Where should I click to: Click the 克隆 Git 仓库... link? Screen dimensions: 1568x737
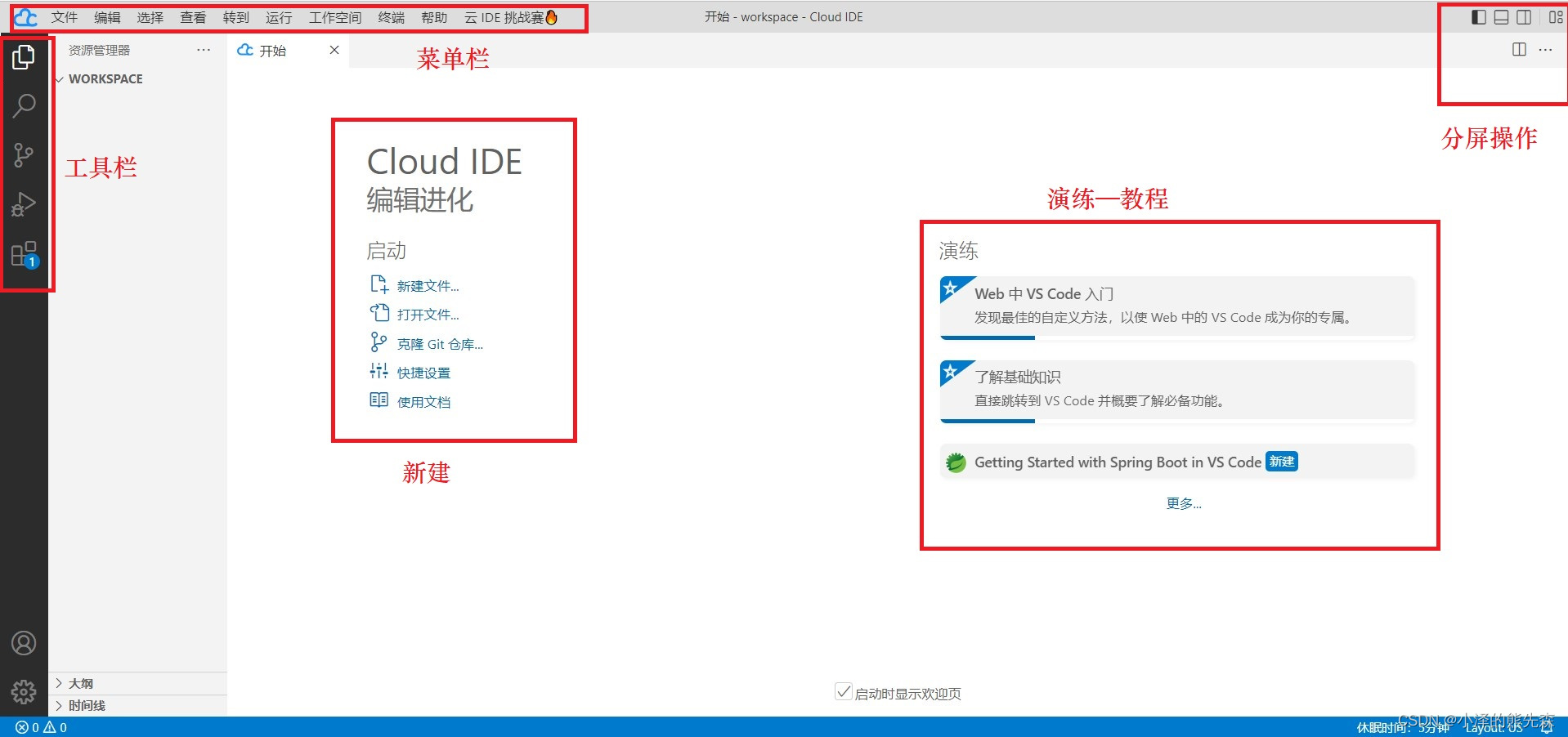click(440, 344)
